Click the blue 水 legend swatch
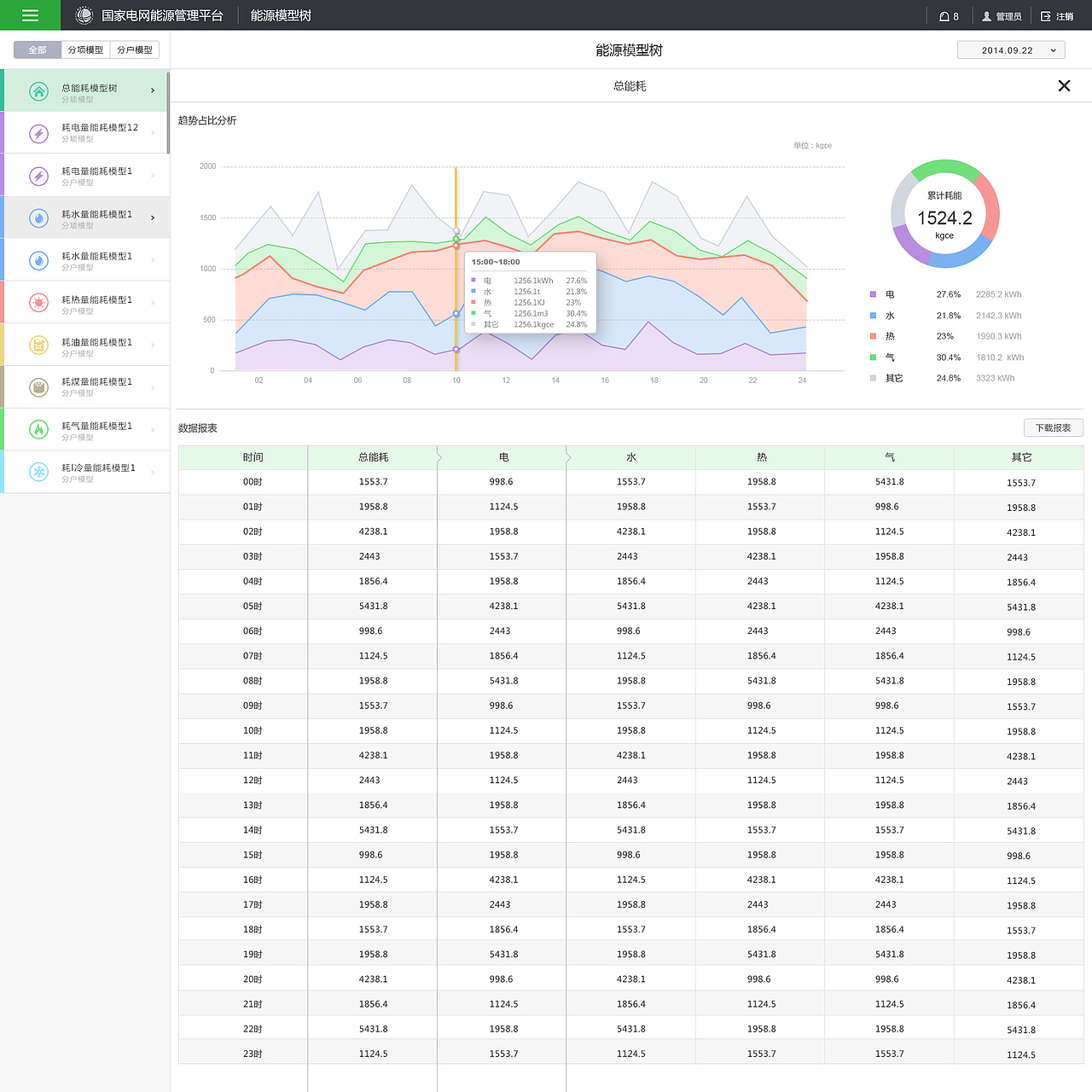The height and width of the screenshot is (1092, 1092). [873, 316]
